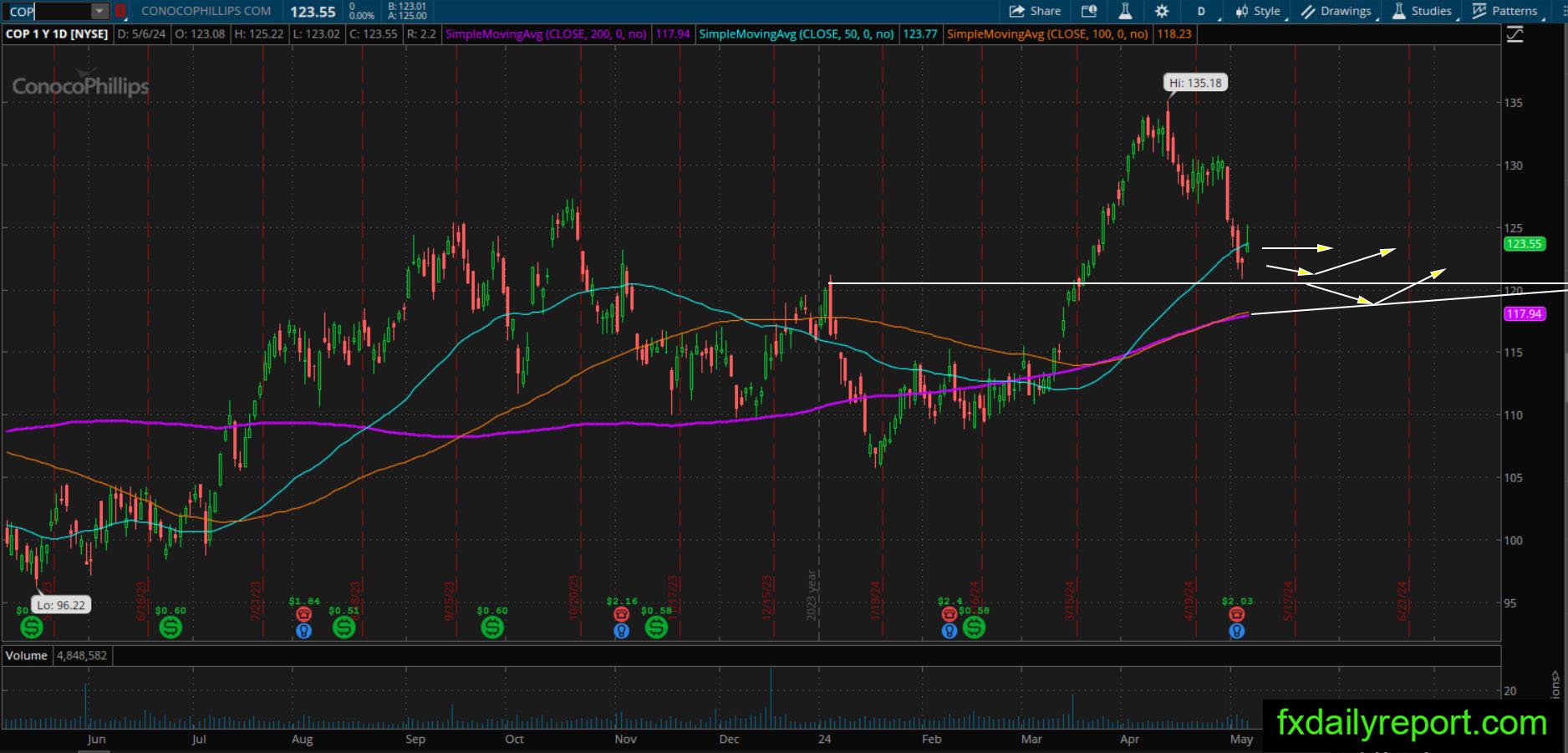Click the COP 1 Y 1D [NYSE] chart title
1568x753 pixels.
57,34
